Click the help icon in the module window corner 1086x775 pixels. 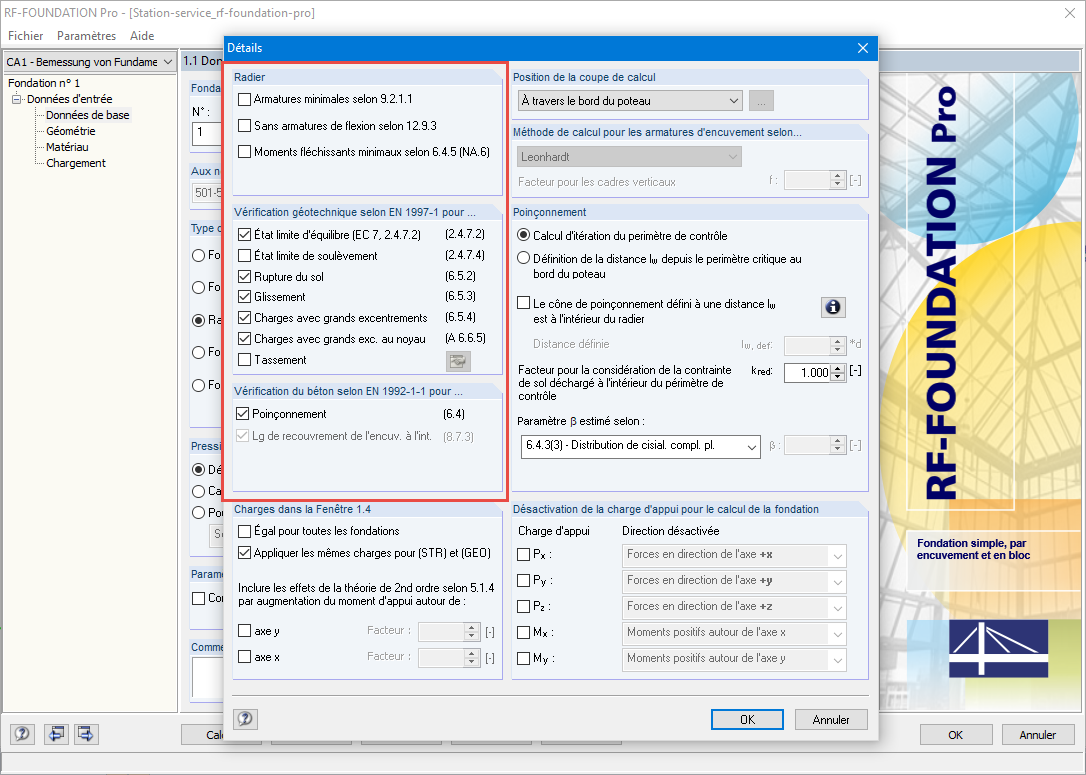[21, 734]
